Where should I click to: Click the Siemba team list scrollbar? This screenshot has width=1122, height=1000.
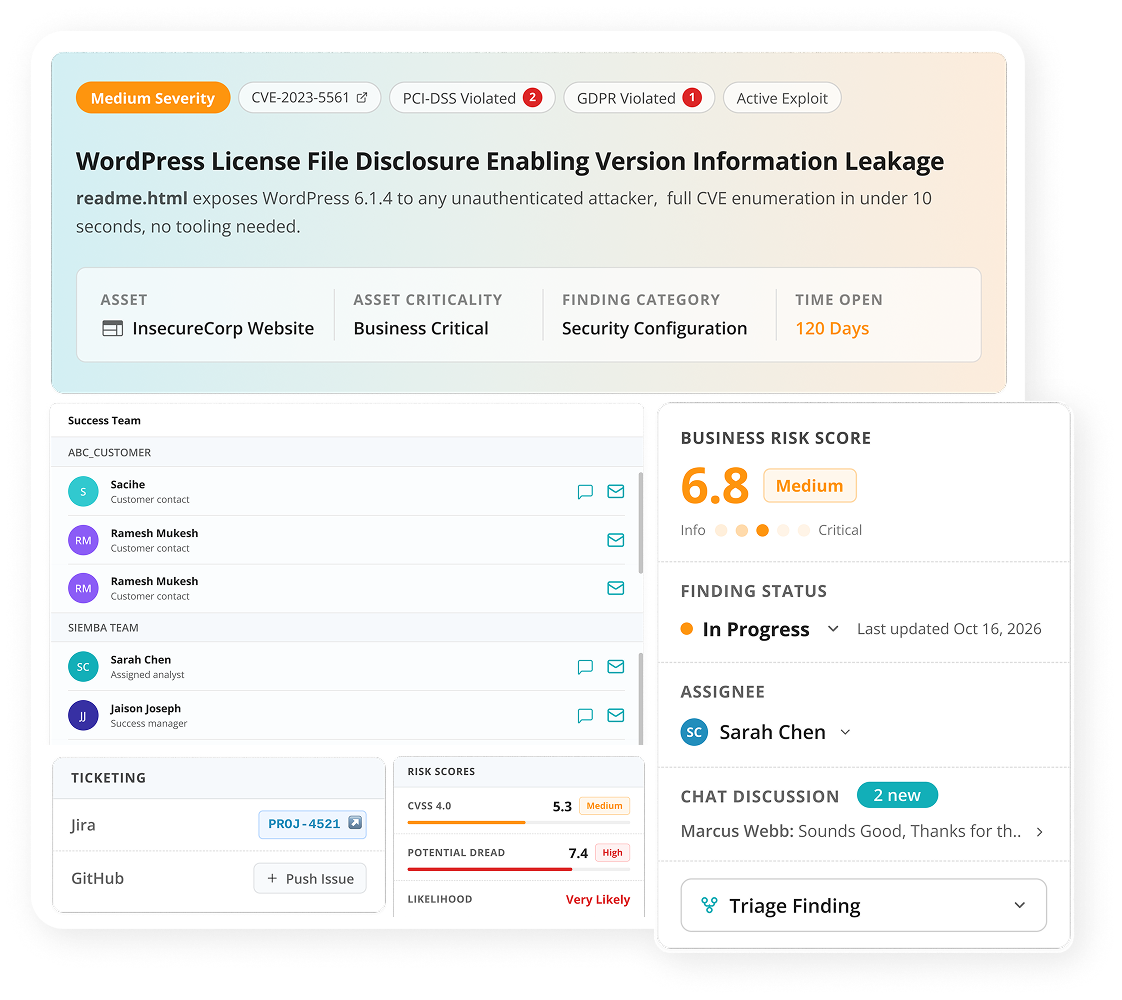tap(640, 698)
